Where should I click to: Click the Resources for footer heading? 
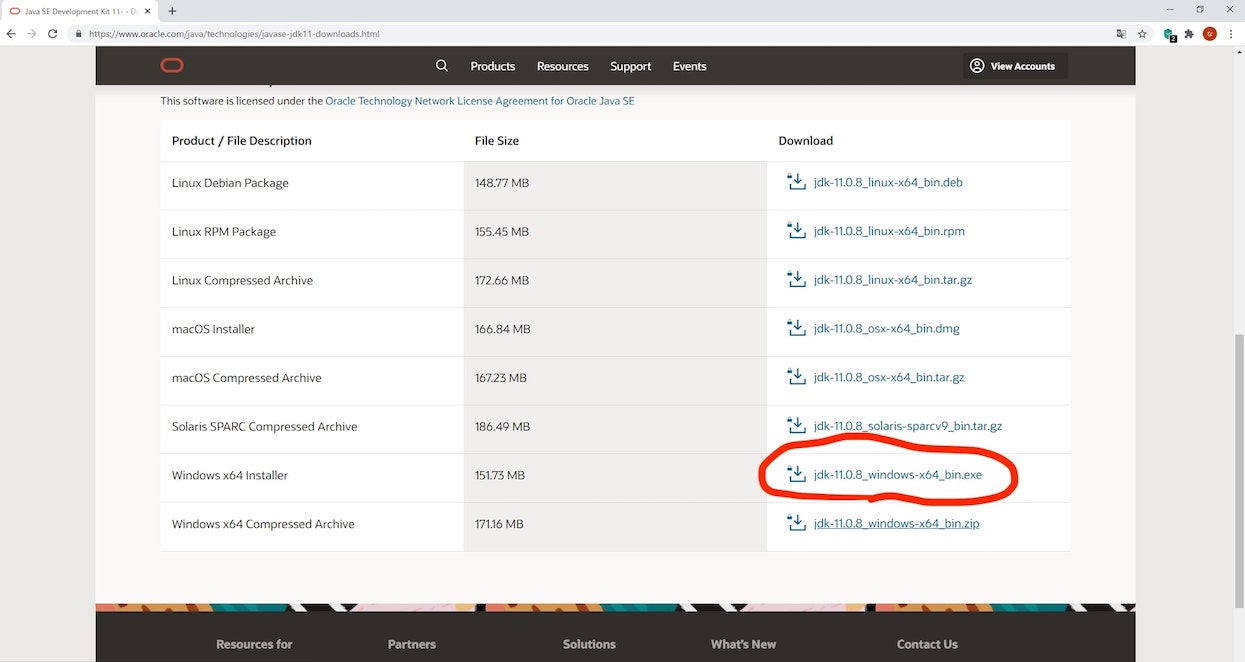(x=254, y=644)
